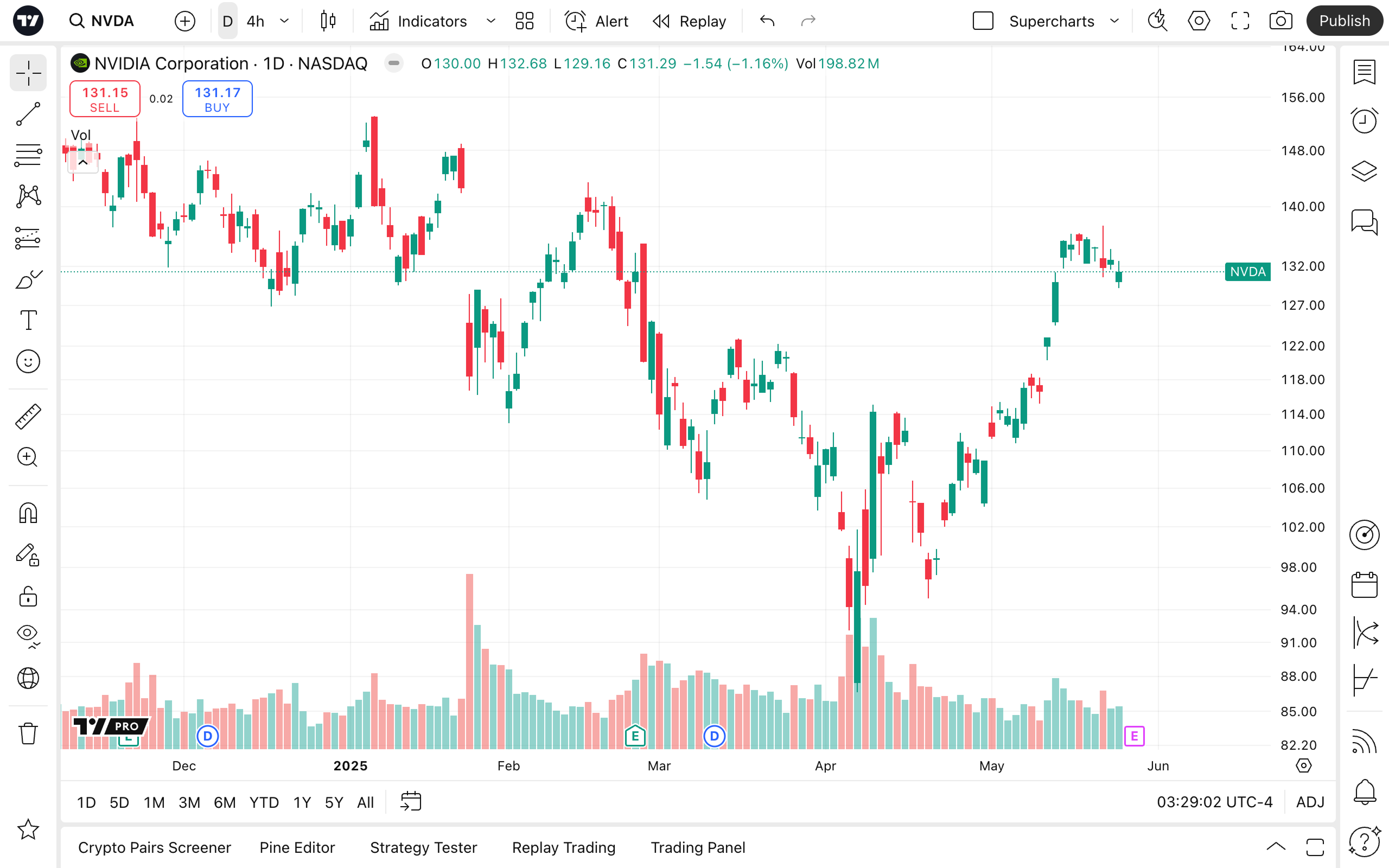Click the Measure ruler tool
This screenshot has height=868, width=1389.
[28, 416]
